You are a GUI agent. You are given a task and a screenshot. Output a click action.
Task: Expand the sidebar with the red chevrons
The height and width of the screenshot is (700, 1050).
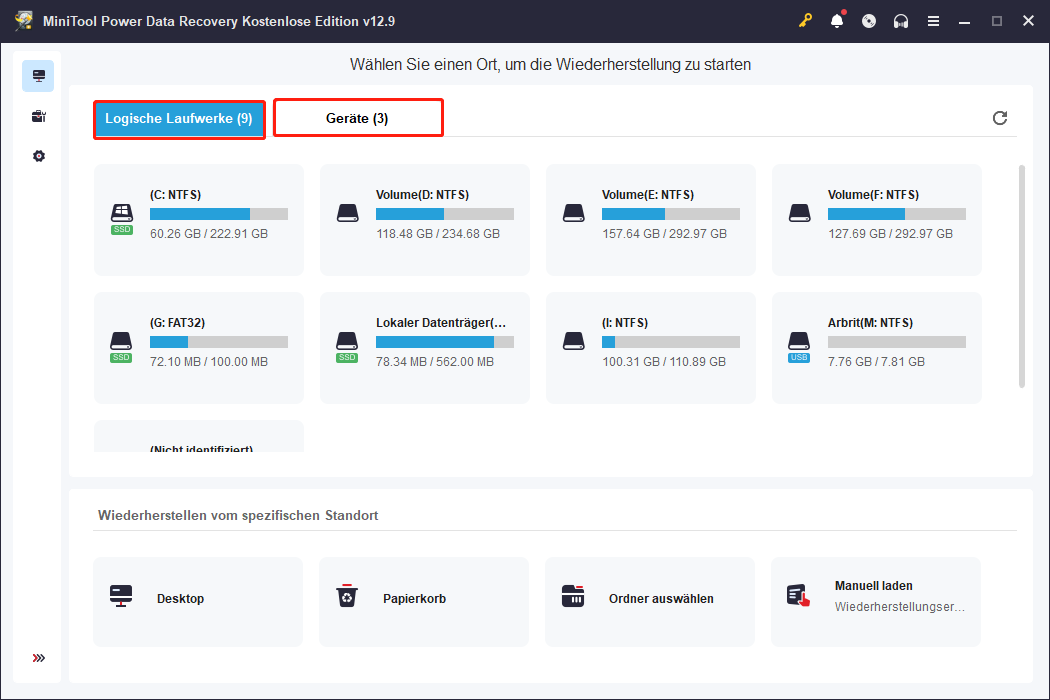point(39,658)
